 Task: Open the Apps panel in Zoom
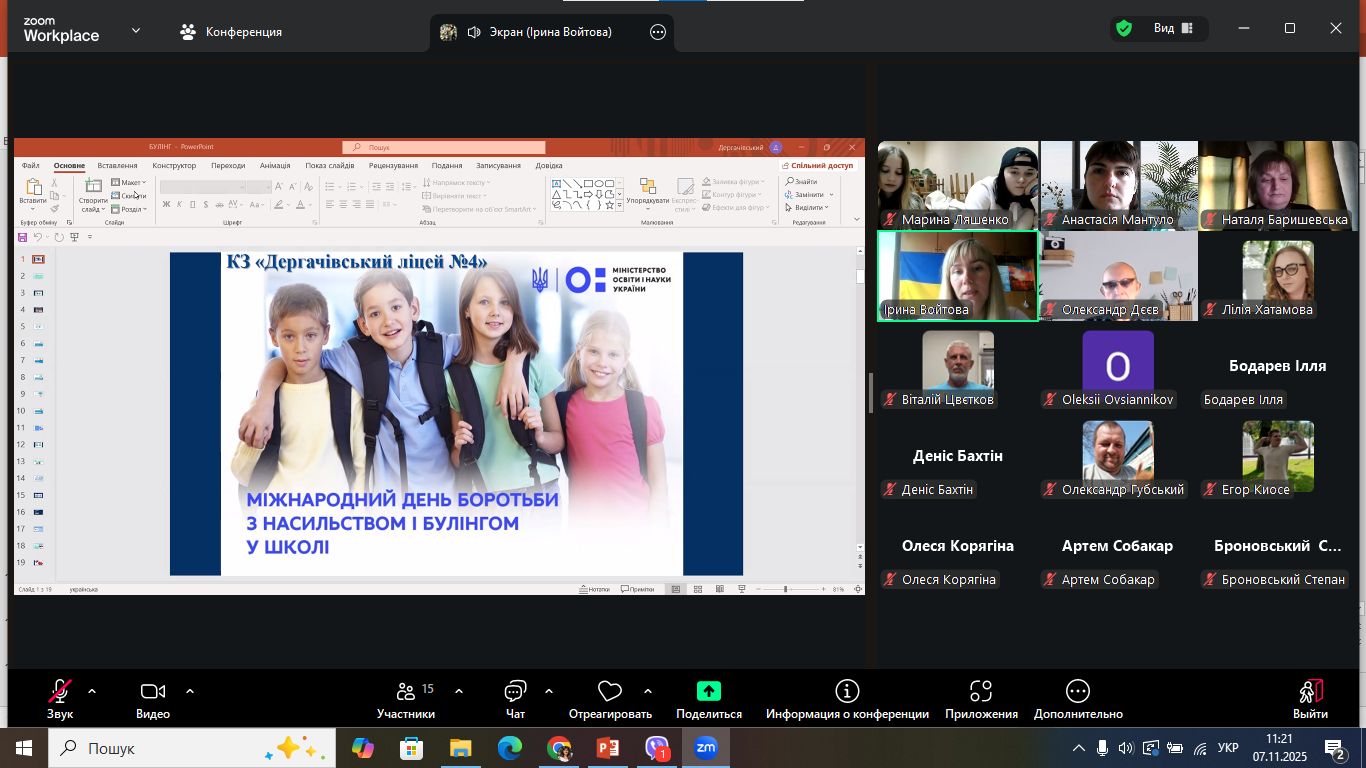point(981,692)
